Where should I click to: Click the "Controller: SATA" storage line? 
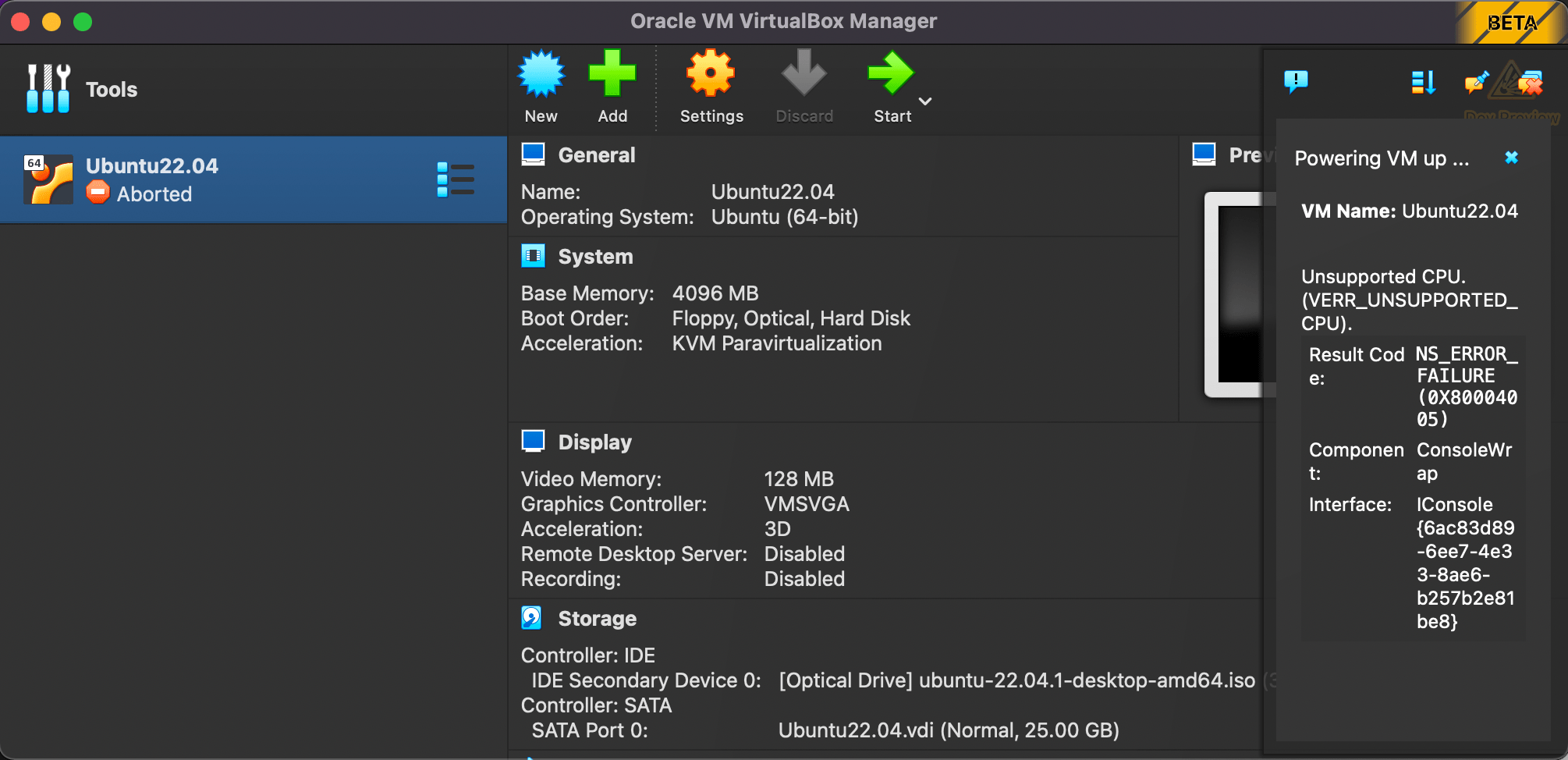[x=596, y=705]
